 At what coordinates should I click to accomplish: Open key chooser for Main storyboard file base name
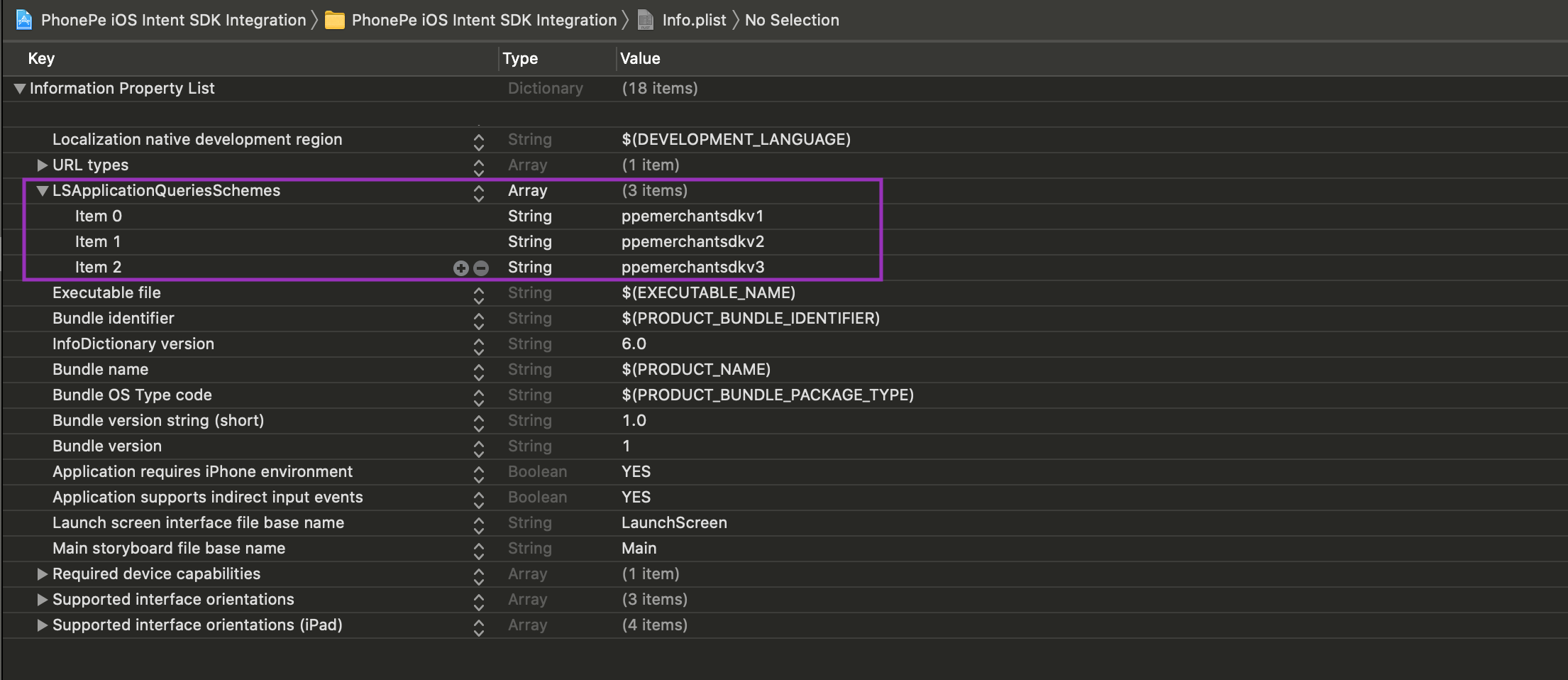[479, 550]
